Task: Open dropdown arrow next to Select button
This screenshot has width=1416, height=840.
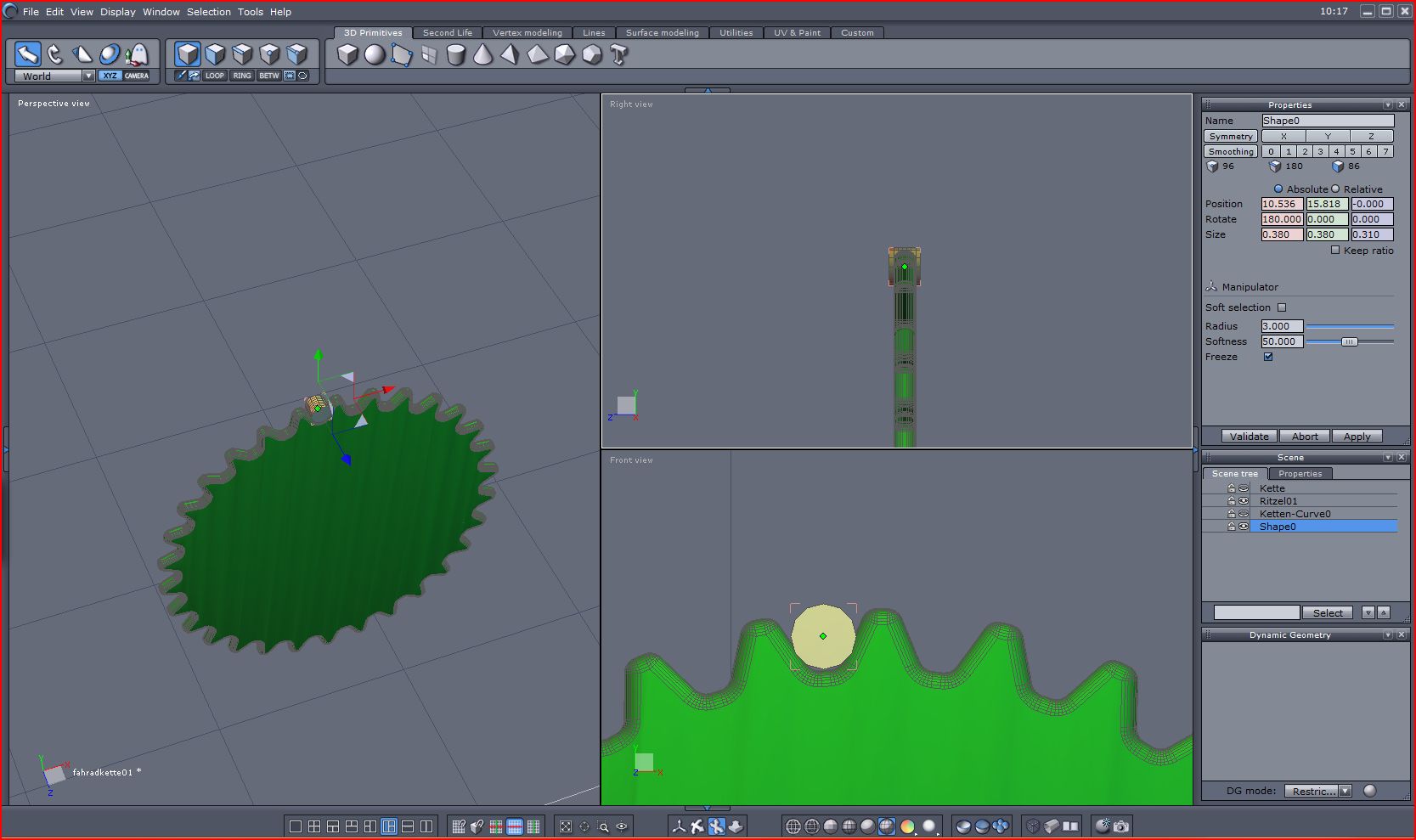Action: pos(1368,612)
